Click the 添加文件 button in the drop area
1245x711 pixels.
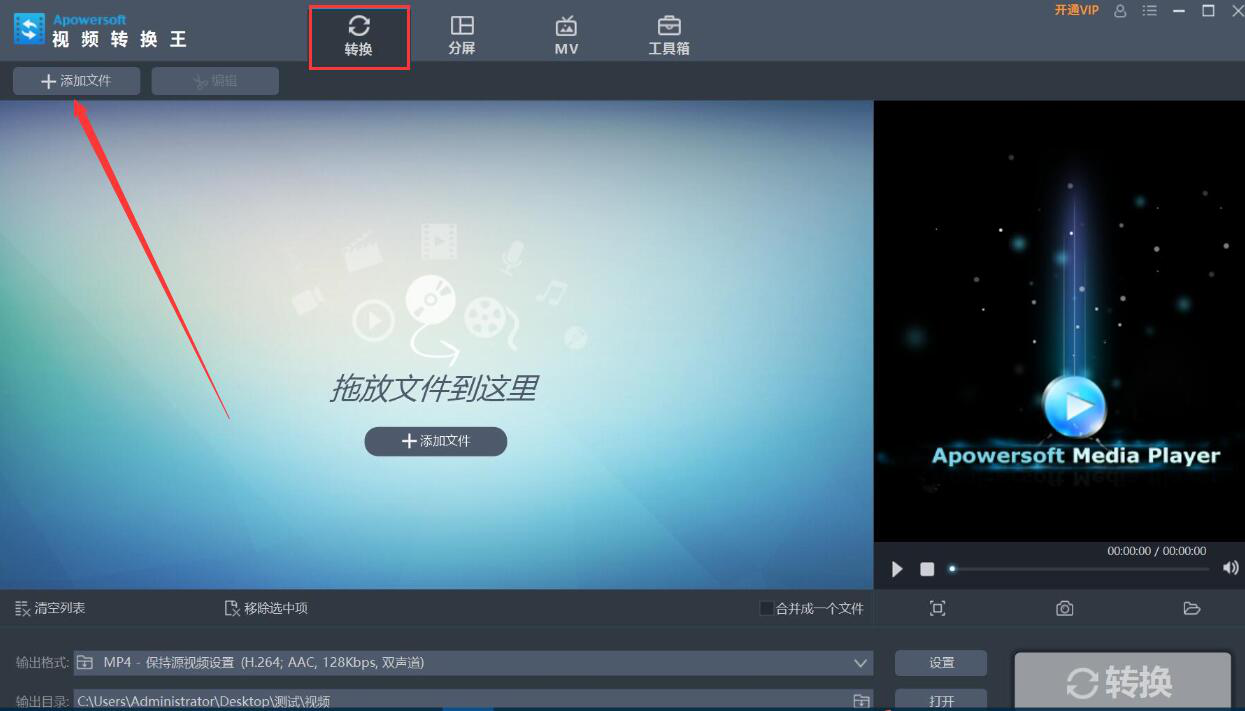coord(436,441)
